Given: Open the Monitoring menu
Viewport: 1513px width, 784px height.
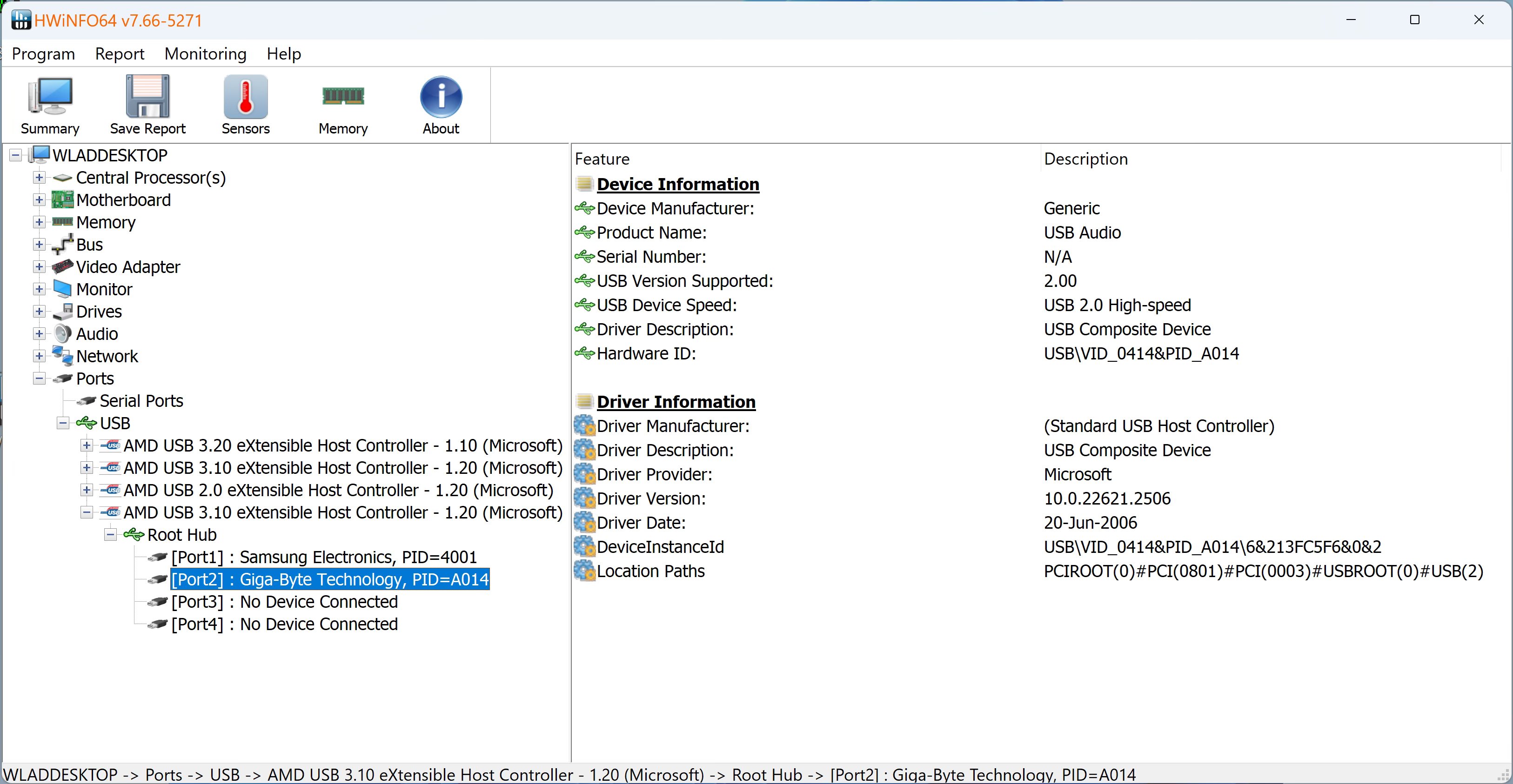Looking at the screenshot, I should click(x=205, y=54).
